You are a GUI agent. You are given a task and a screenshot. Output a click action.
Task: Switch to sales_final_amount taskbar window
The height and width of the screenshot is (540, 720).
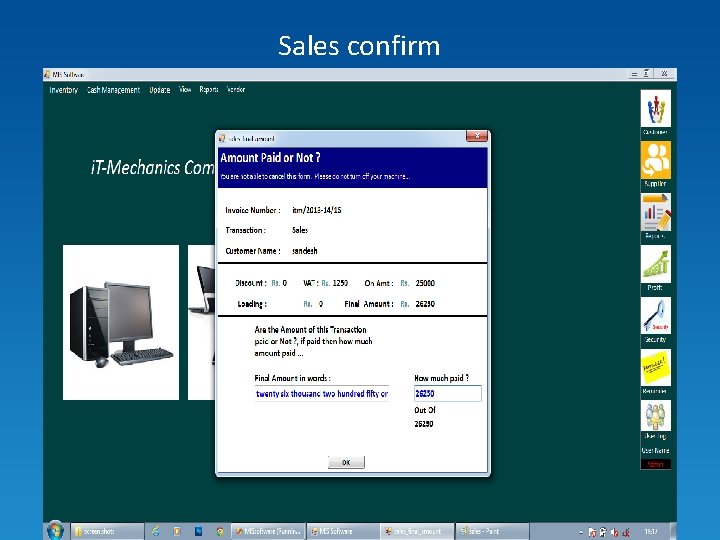click(417, 531)
